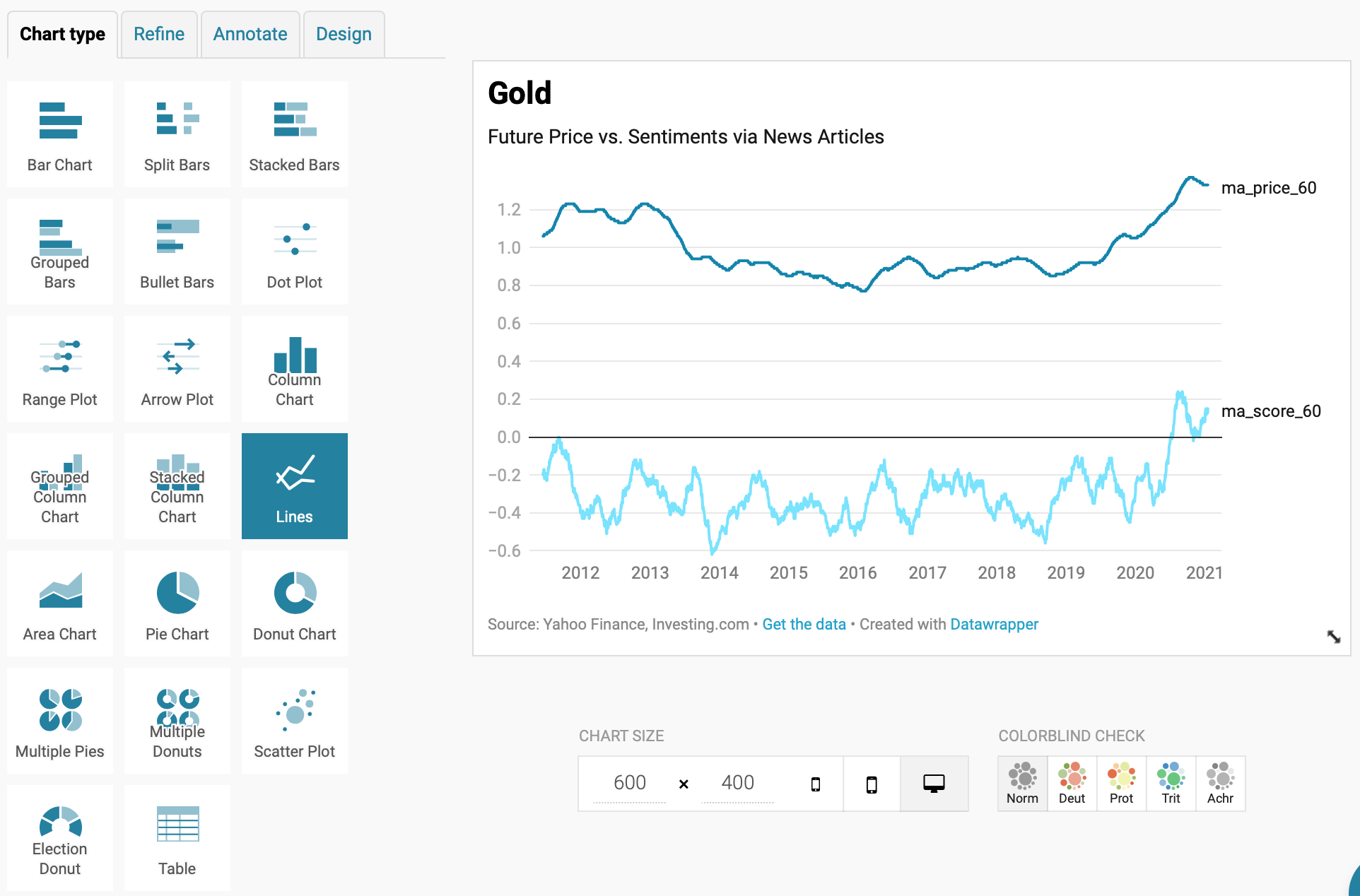Click the 1.2 y-axis label
1360x896 pixels.
[509, 210]
